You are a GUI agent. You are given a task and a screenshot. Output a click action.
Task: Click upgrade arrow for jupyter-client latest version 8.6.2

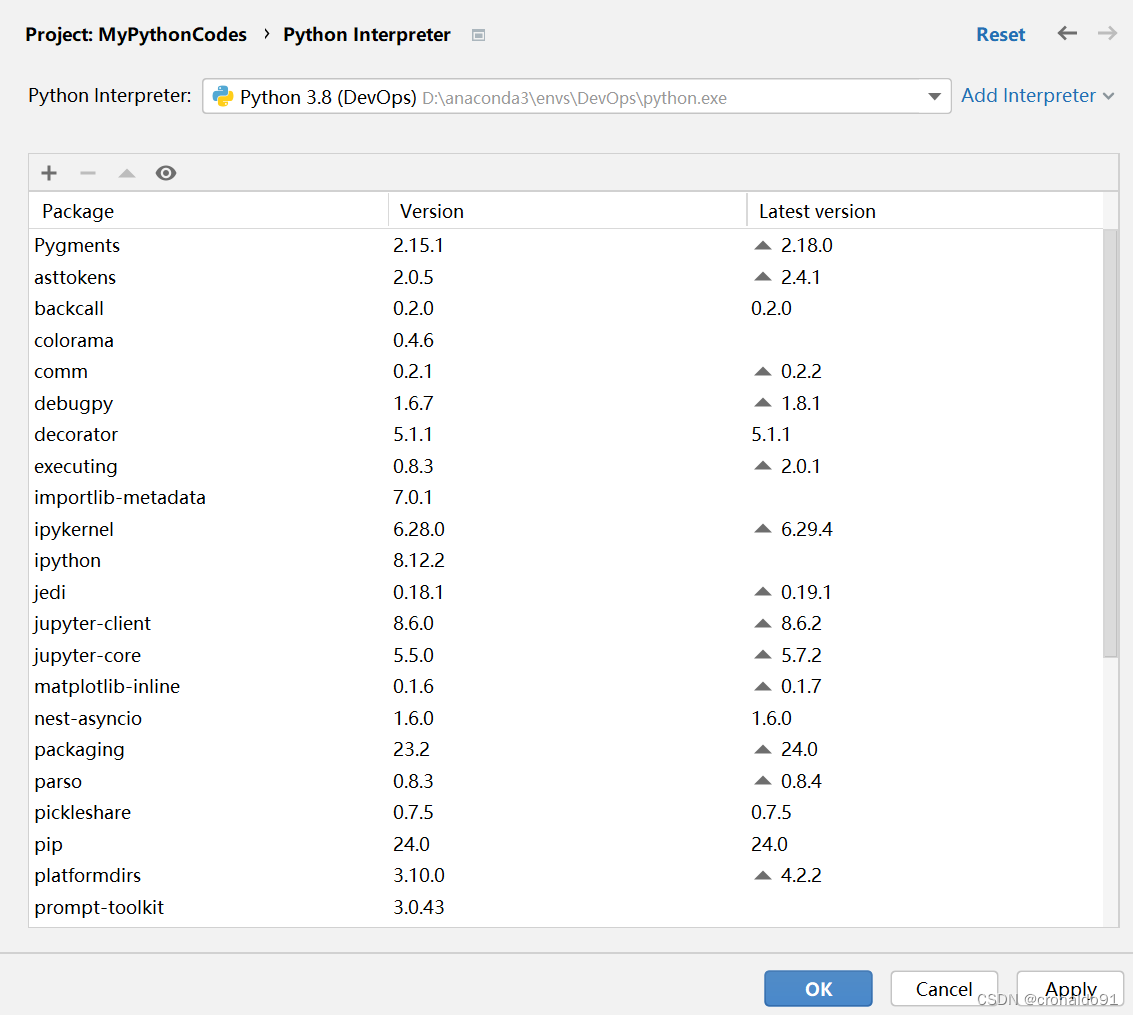click(x=762, y=623)
